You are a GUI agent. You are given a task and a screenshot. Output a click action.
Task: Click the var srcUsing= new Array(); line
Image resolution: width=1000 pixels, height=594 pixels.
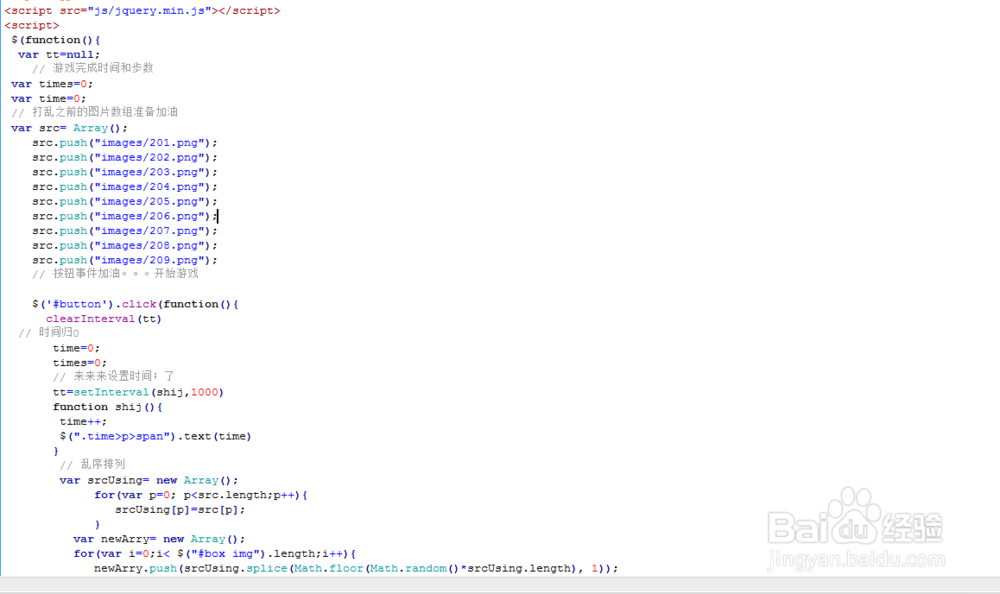[x=149, y=480]
